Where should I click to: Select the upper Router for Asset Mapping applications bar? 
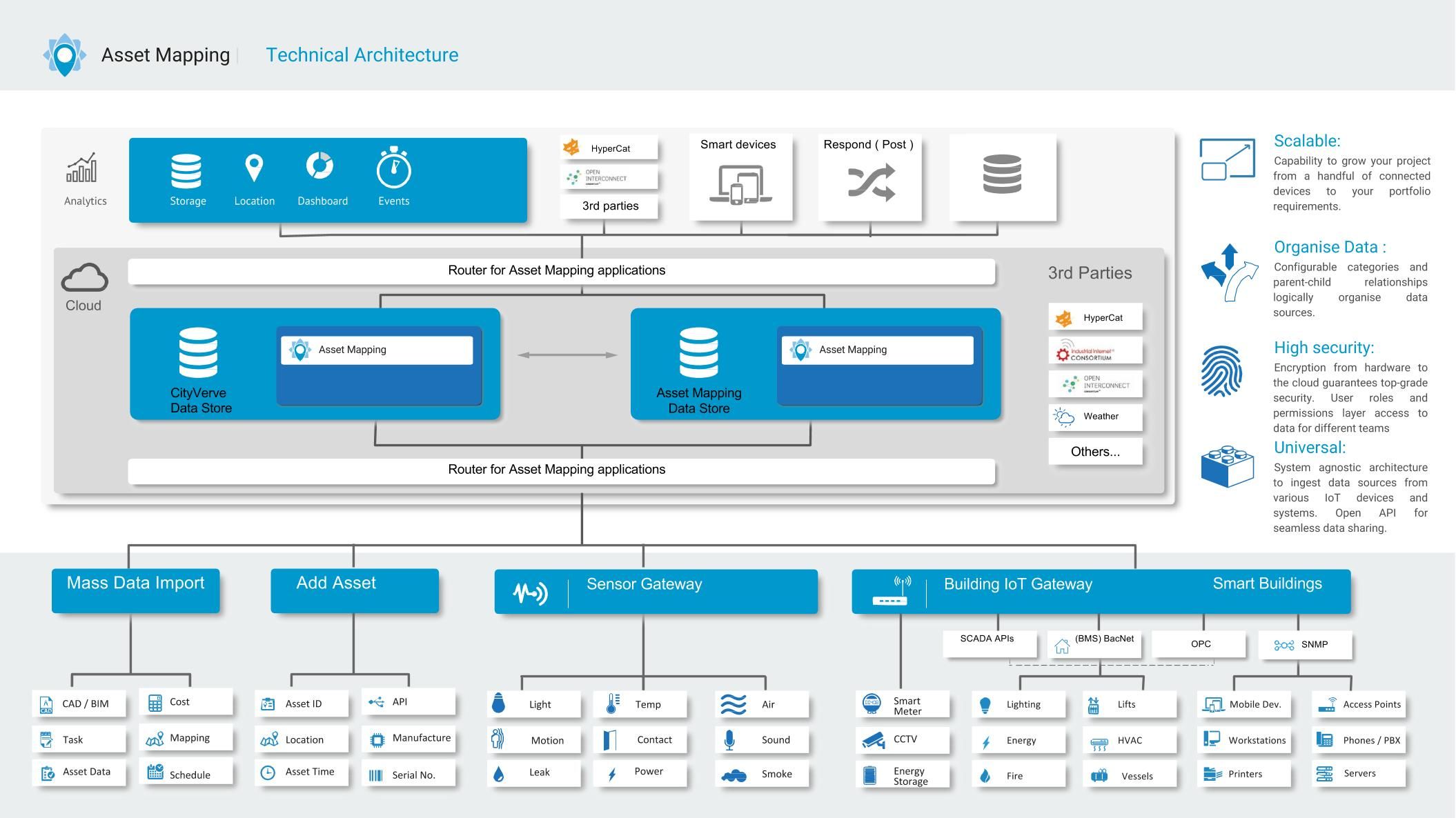(562, 271)
